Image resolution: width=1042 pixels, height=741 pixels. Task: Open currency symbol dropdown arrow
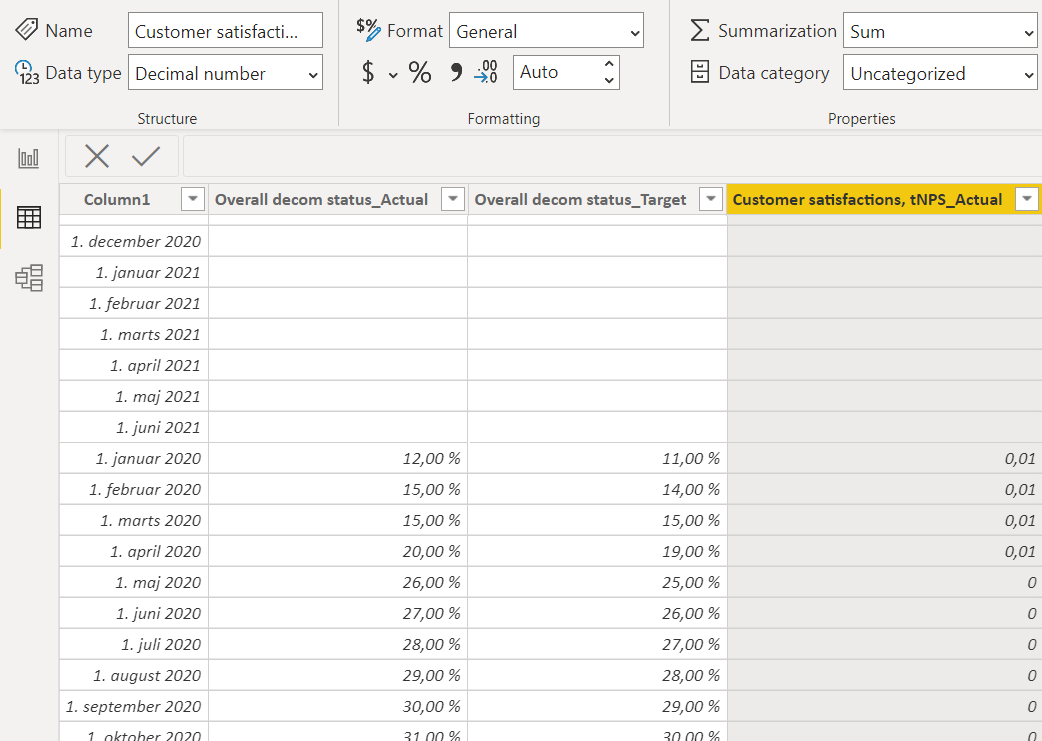(x=393, y=74)
